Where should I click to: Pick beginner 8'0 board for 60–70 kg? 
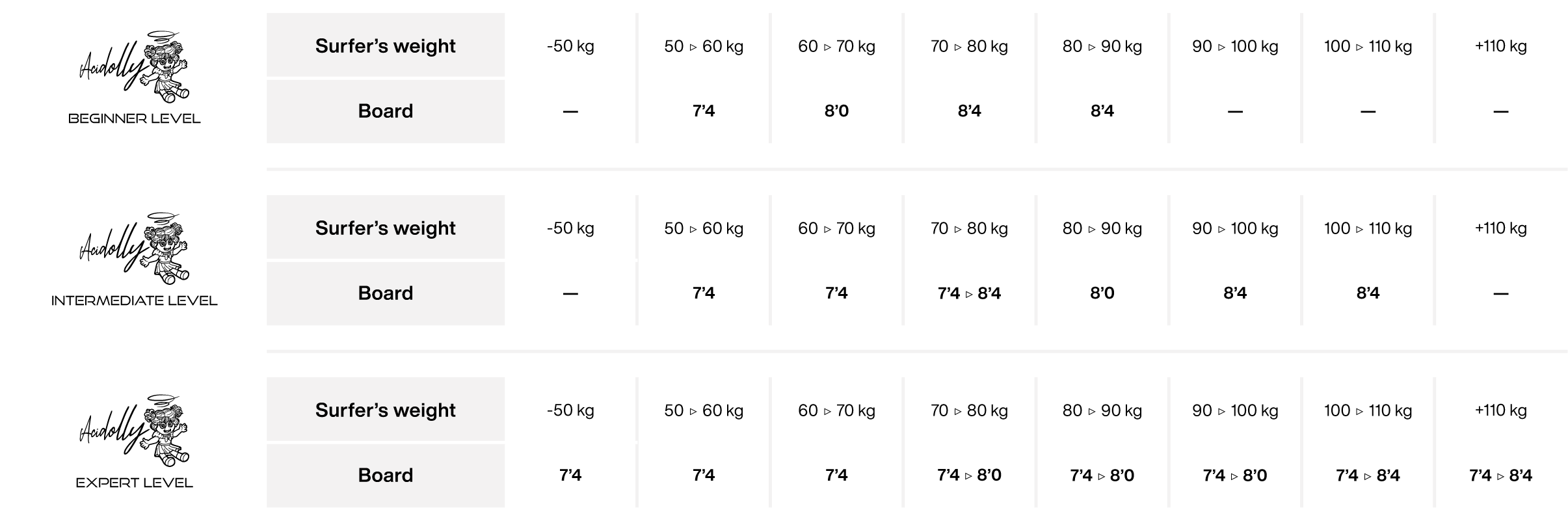(x=836, y=111)
